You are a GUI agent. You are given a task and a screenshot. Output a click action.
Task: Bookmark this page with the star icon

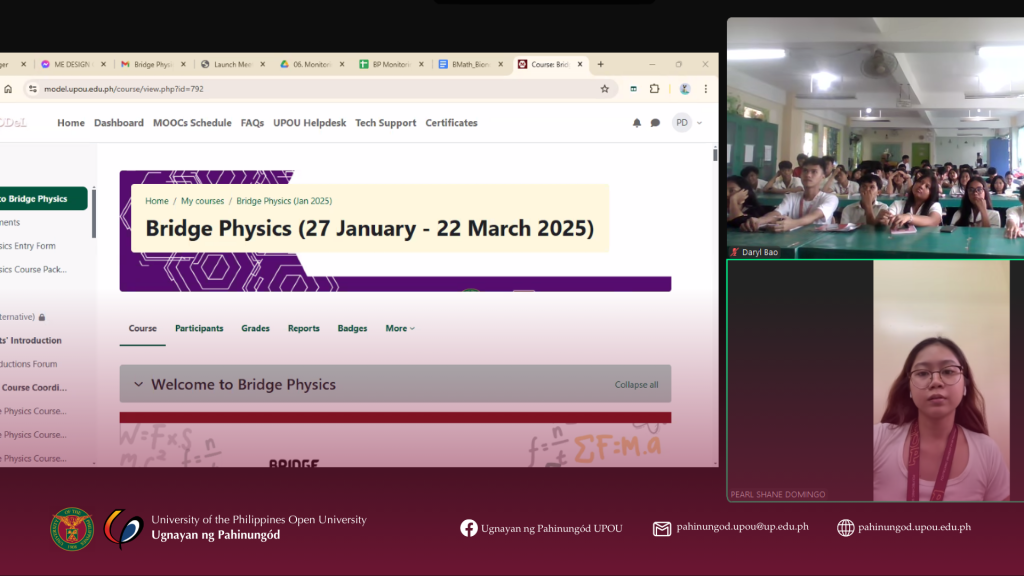(x=605, y=89)
